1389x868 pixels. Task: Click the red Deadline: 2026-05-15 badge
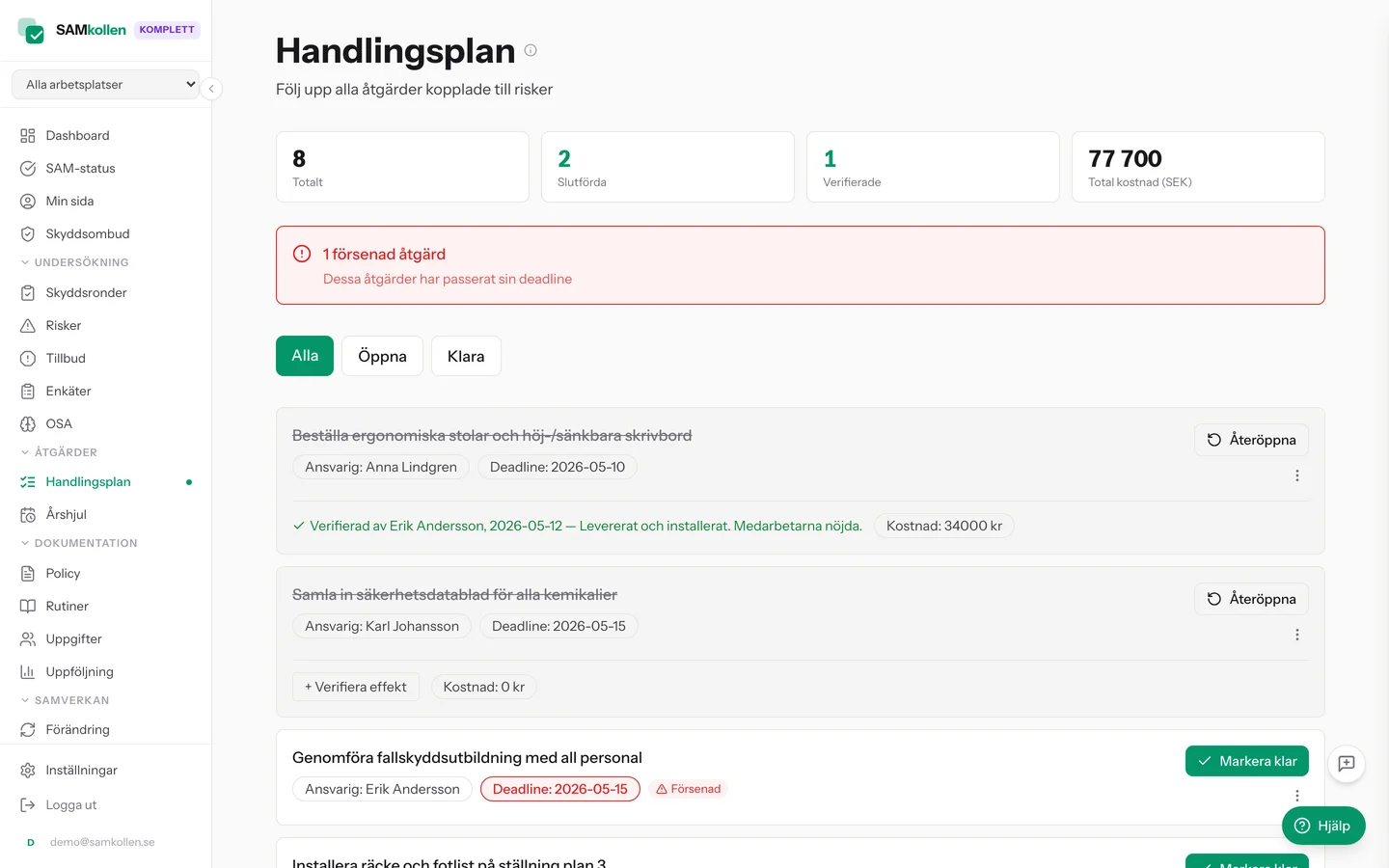tap(560, 789)
